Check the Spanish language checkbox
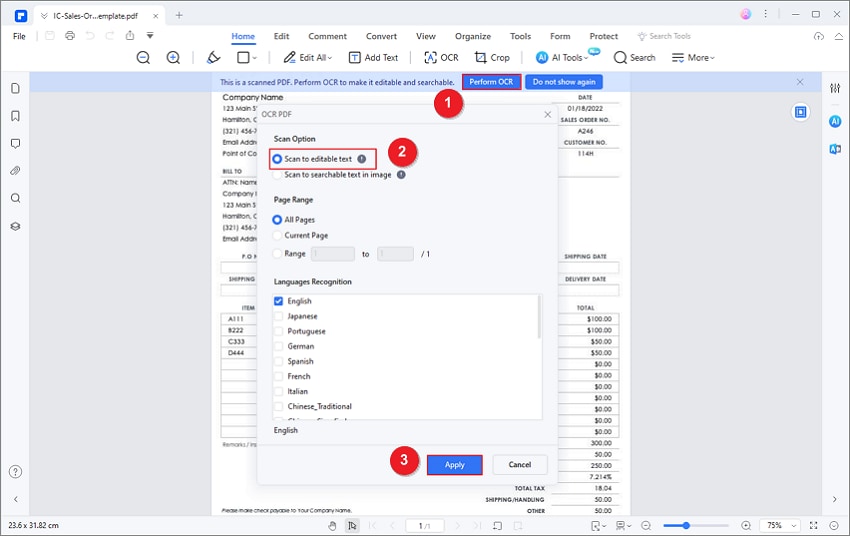The width and height of the screenshot is (850, 536). (x=279, y=361)
